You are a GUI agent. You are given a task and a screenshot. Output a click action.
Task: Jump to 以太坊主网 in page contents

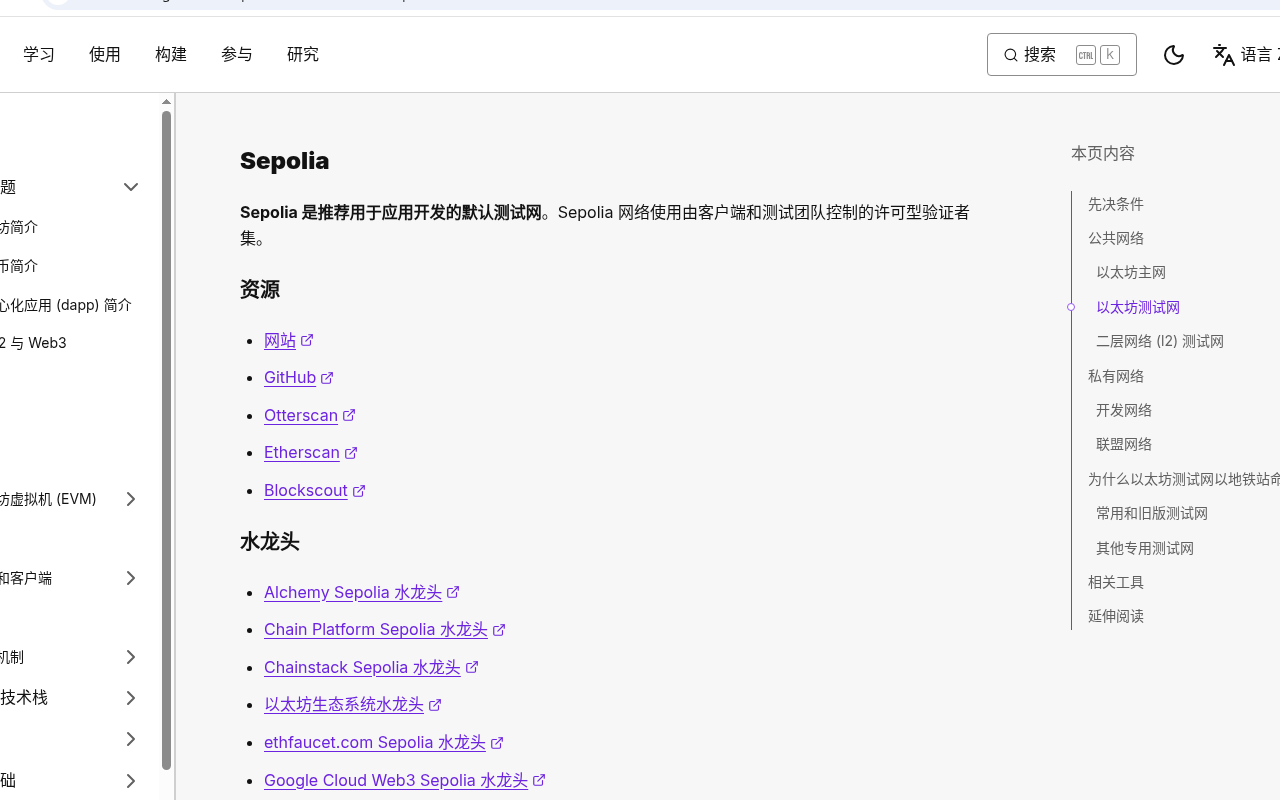(1131, 272)
